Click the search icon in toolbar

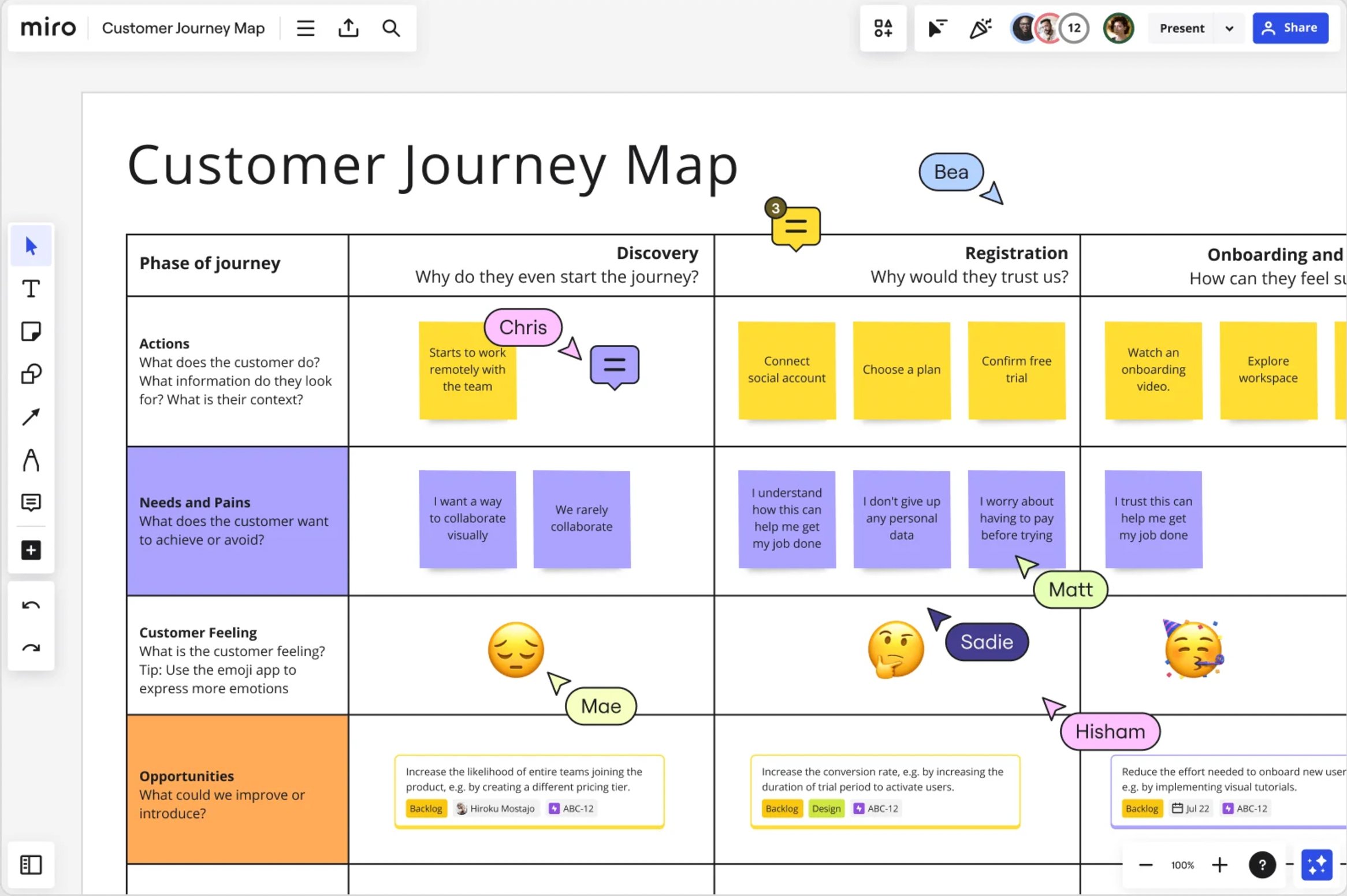click(391, 28)
